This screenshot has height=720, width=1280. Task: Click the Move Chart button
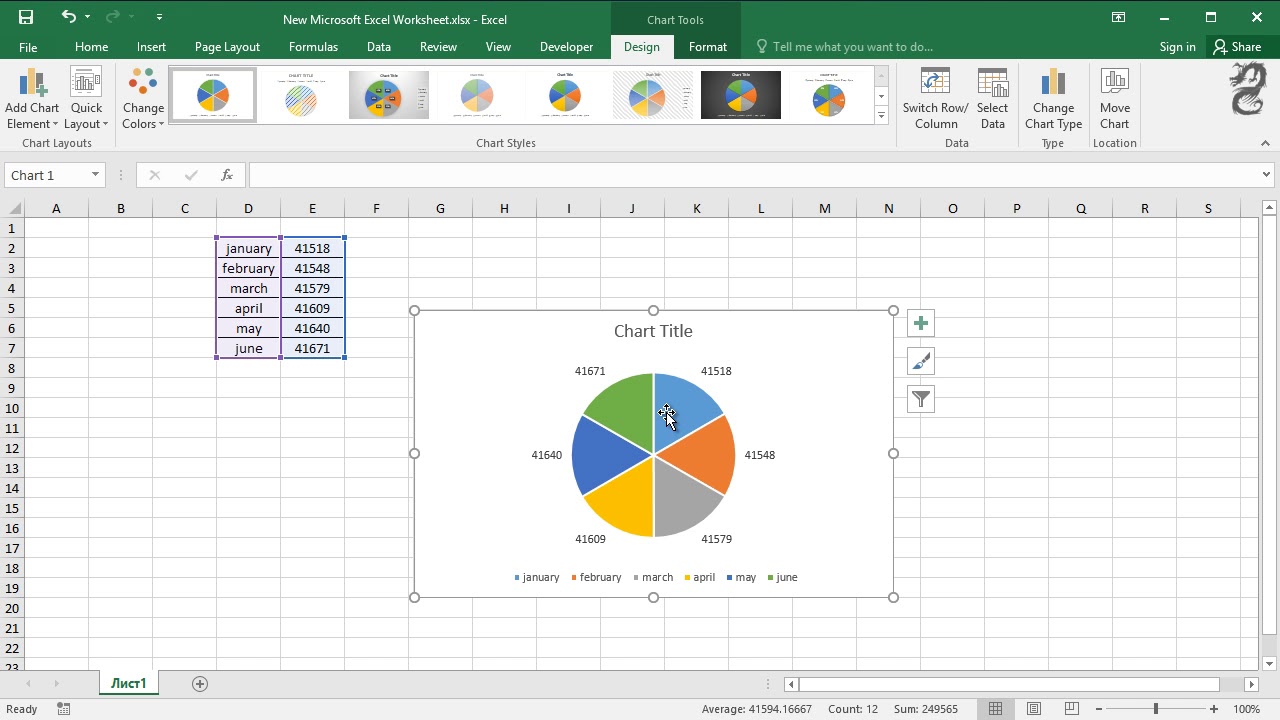tap(1114, 99)
